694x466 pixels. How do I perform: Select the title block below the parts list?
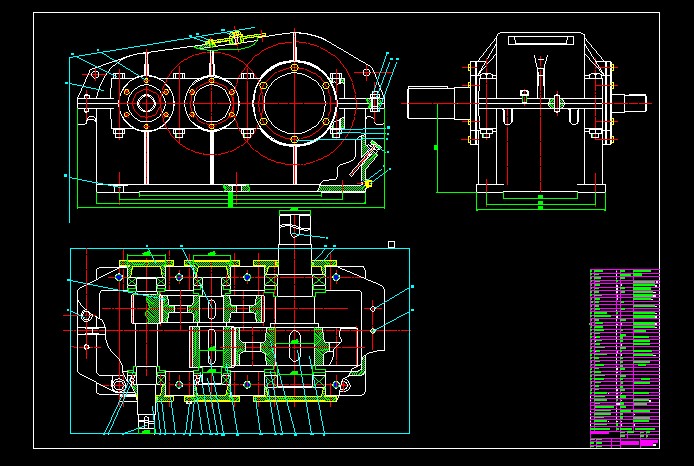(625, 439)
